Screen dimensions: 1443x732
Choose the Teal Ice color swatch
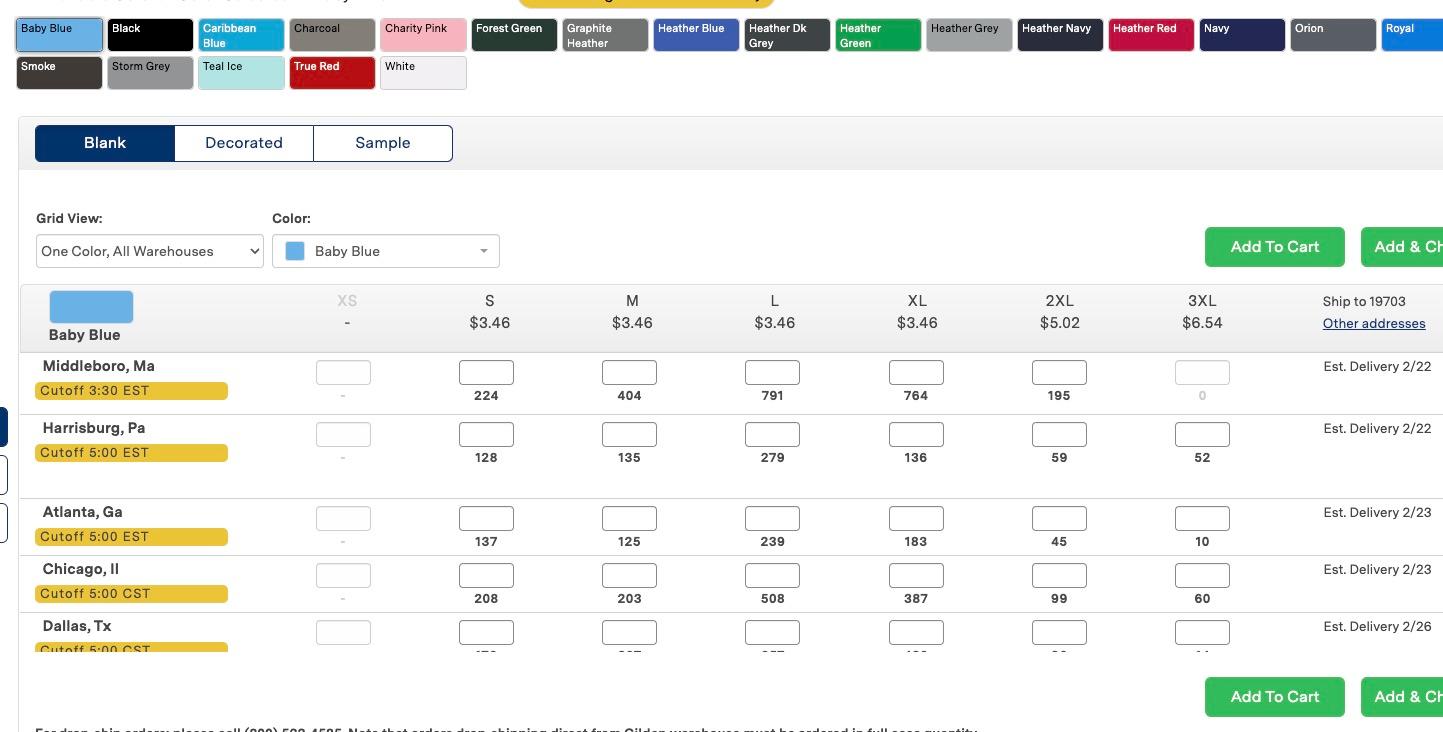click(241, 73)
